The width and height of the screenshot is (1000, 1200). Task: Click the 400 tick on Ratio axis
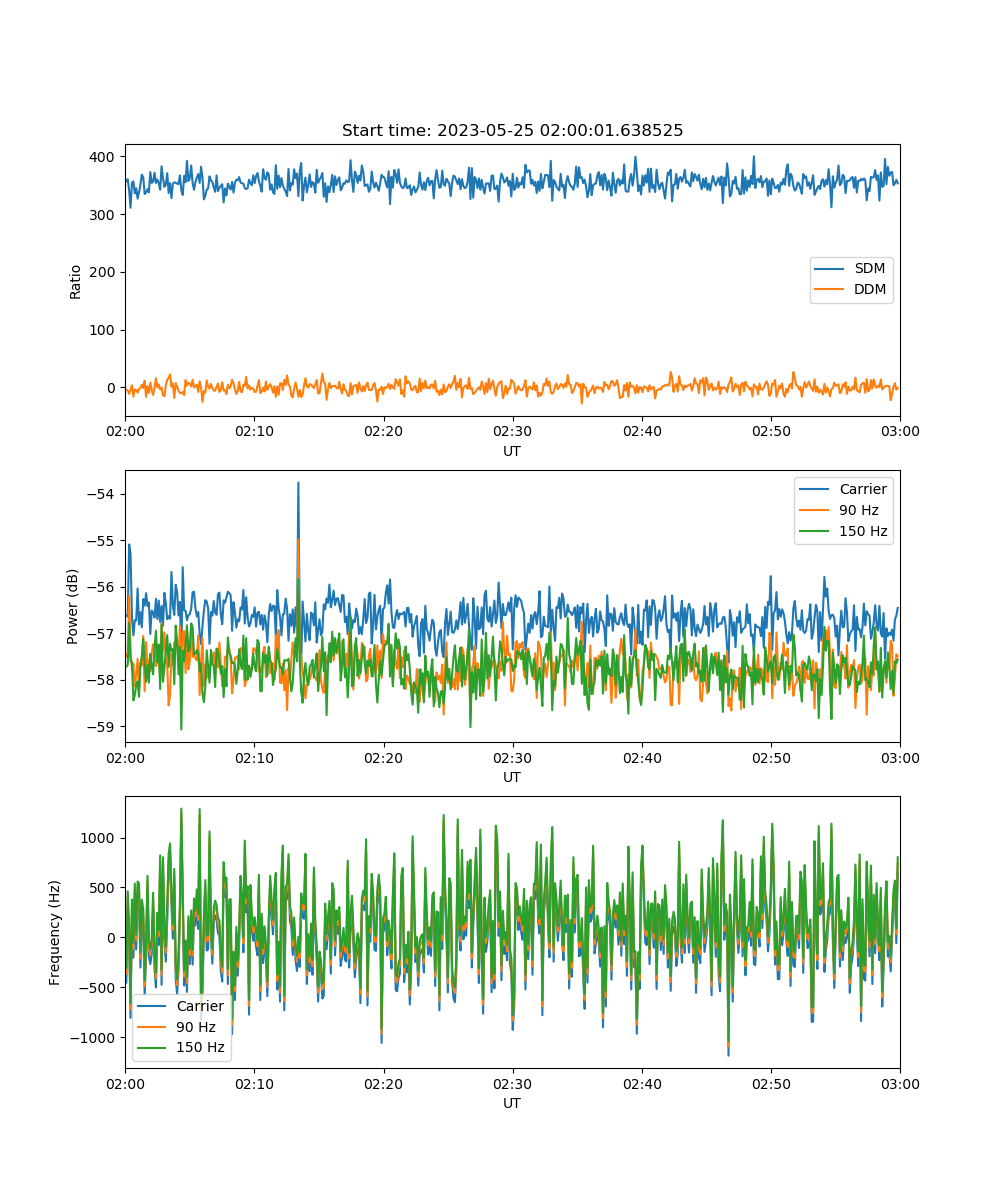(105, 156)
